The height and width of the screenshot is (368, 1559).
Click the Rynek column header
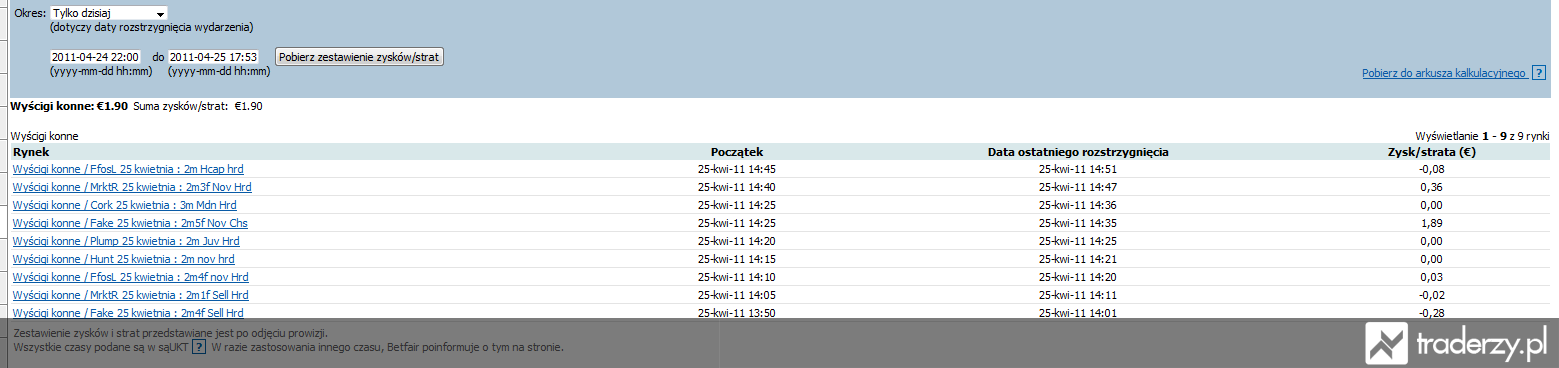point(31,152)
